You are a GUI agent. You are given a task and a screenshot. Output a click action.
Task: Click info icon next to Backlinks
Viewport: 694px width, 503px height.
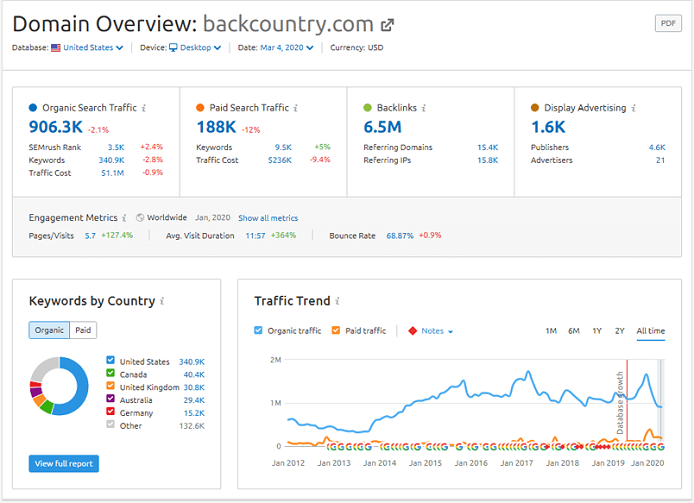tap(422, 108)
